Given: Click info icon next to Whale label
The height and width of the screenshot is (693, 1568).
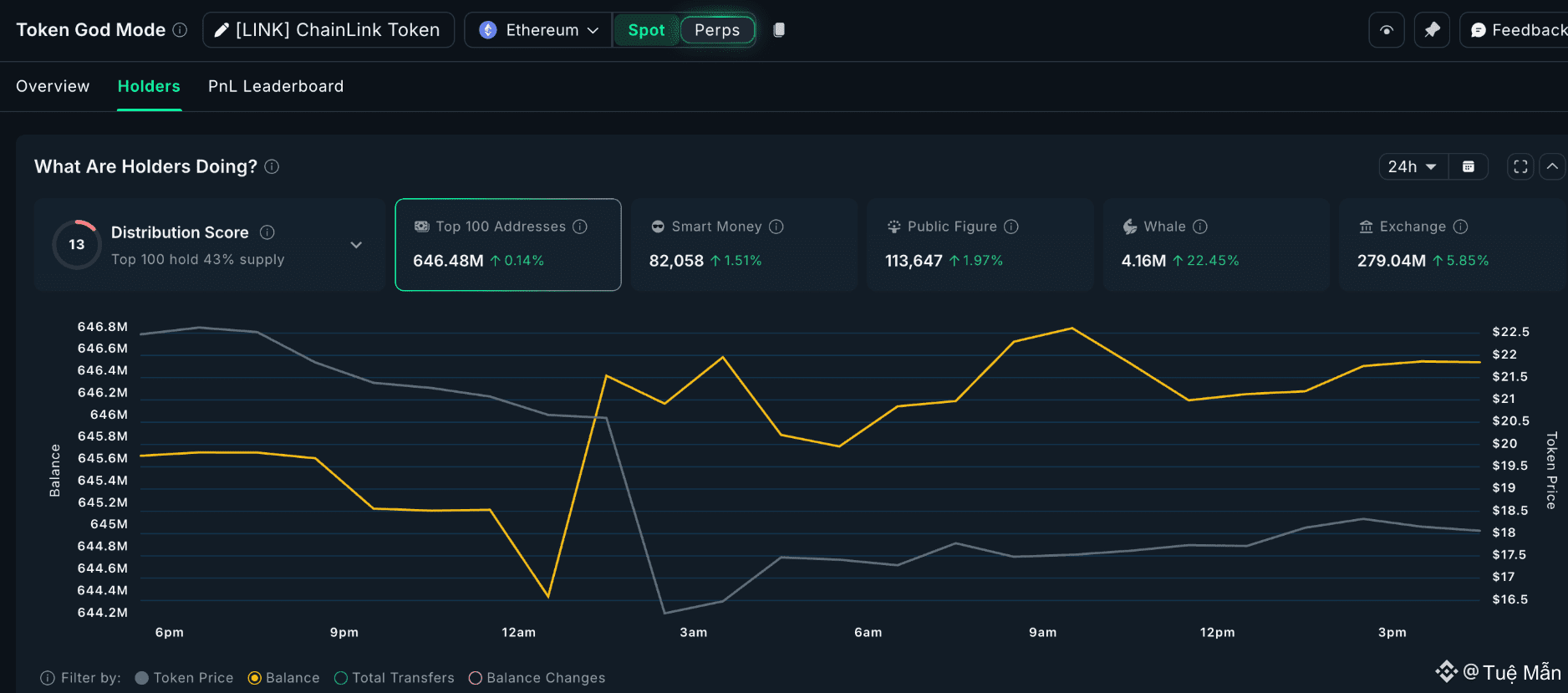Looking at the screenshot, I should pos(1200,227).
